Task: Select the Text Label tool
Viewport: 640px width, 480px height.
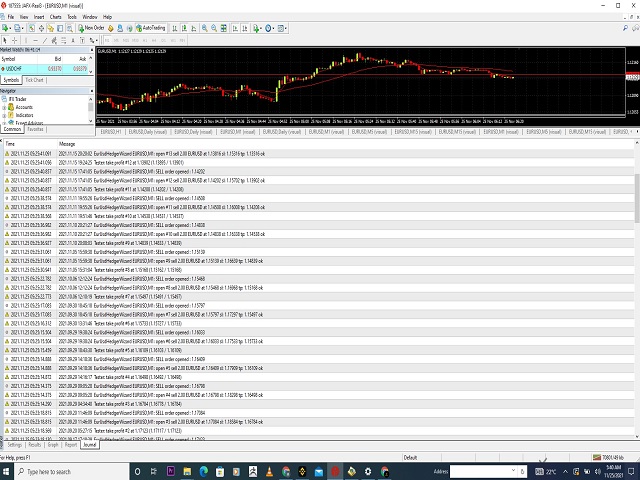Action: tap(82, 40)
